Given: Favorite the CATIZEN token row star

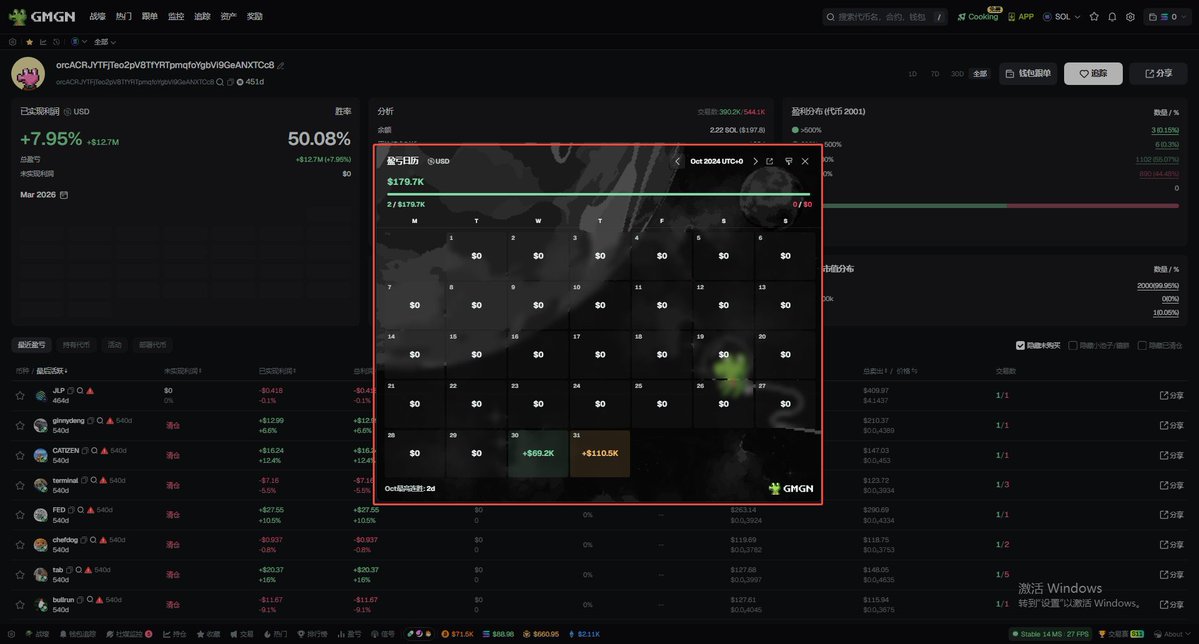Looking at the screenshot, I should (x=20, y=455).
